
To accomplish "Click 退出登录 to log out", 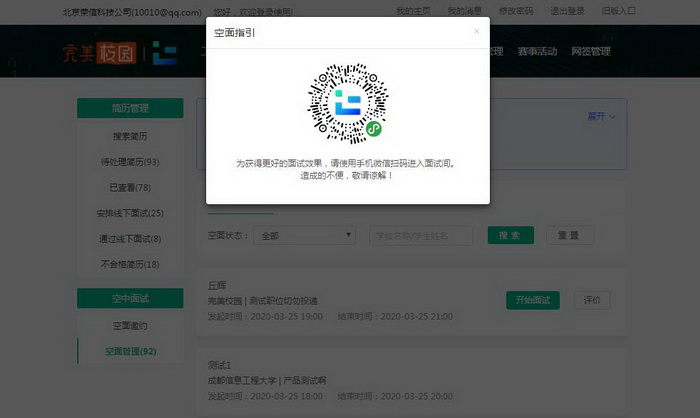I will [x=567, y=11].
